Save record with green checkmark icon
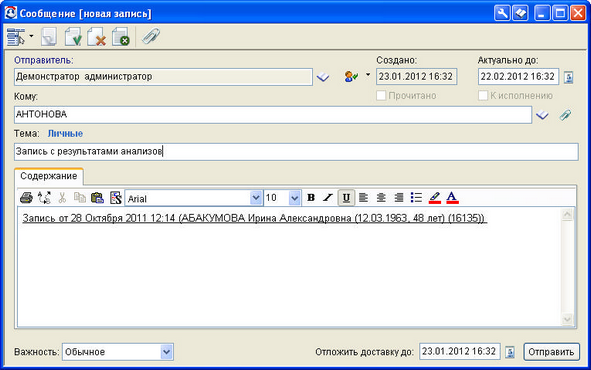Image resolution: width=591 pixels, height=370 pixels. 73,37
